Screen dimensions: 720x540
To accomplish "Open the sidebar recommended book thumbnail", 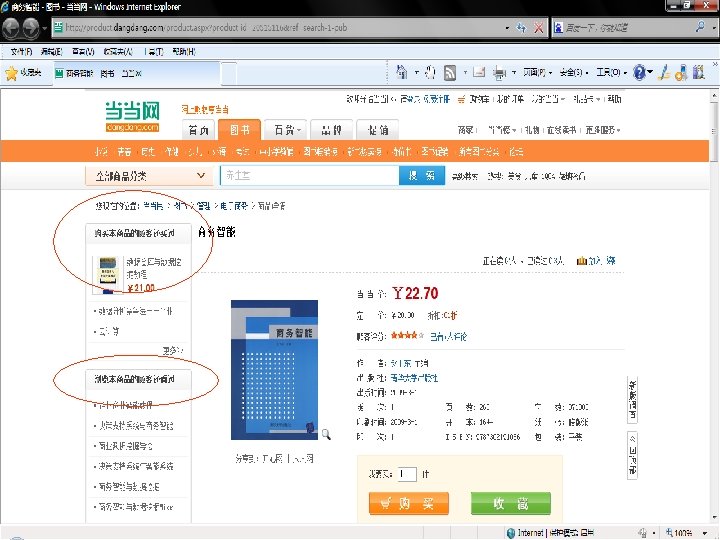I will point(107,275).
